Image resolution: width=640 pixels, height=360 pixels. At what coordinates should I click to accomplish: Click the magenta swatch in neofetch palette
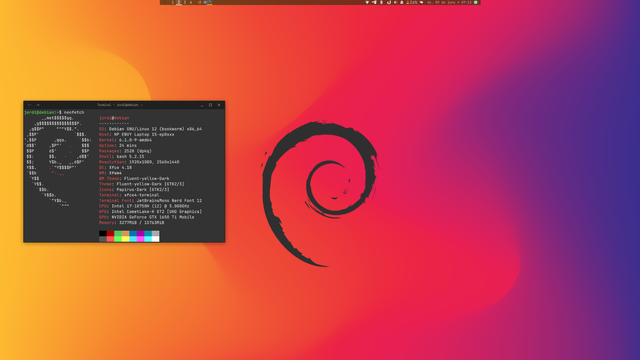click(140, 236)
